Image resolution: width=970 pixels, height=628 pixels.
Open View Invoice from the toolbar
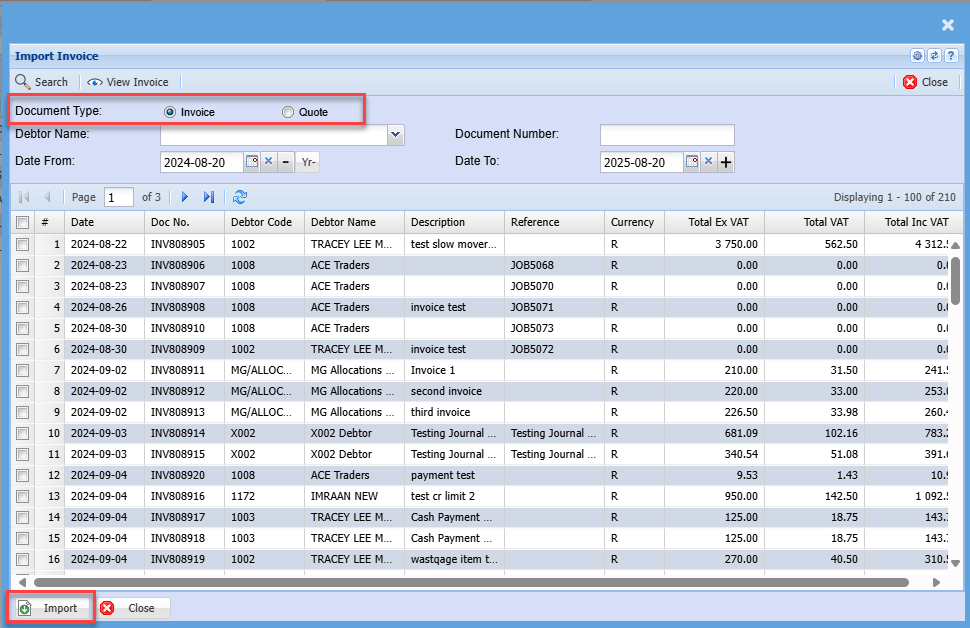coord(128,82)
